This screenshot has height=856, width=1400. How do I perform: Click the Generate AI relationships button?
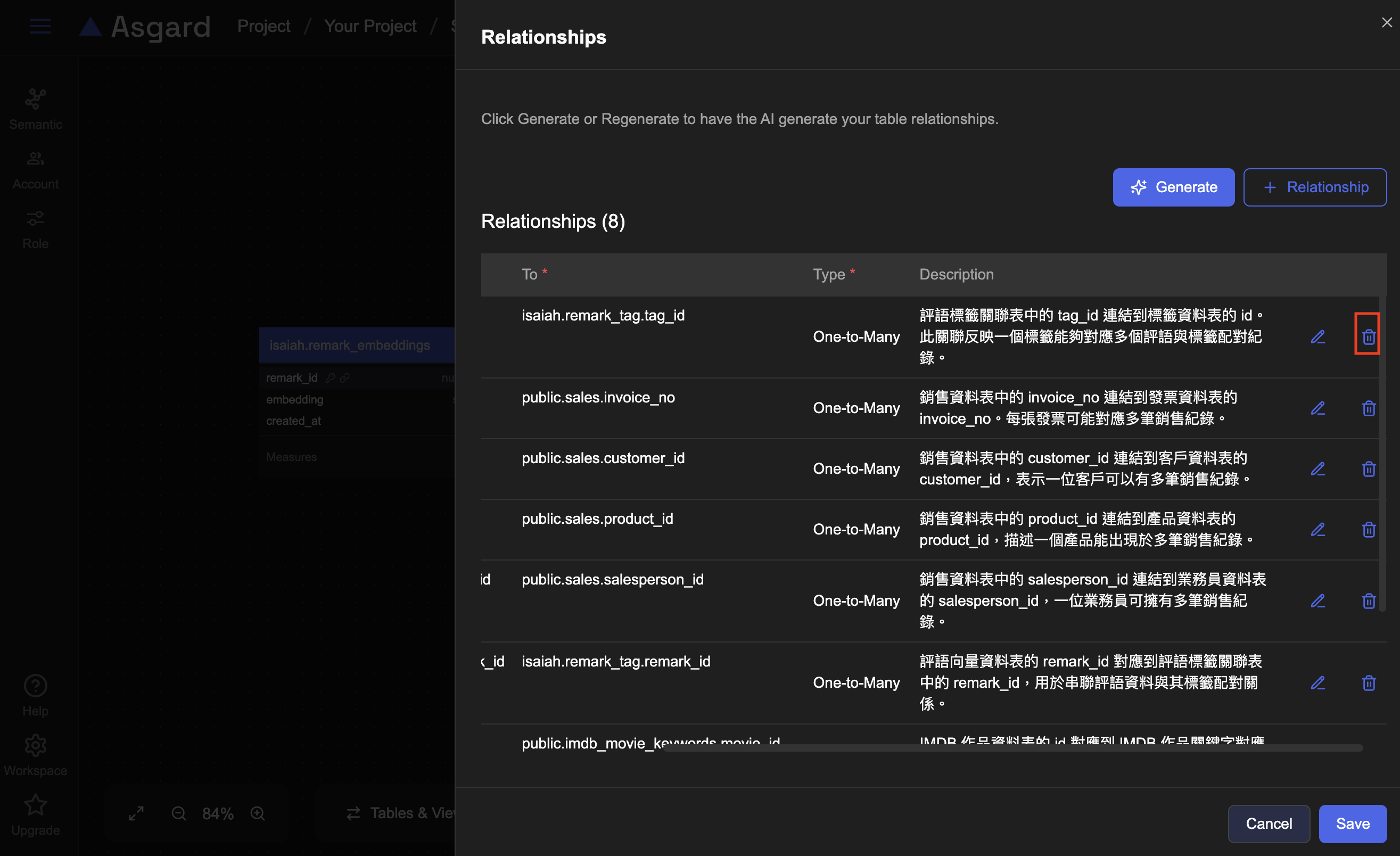[1173, 187]
